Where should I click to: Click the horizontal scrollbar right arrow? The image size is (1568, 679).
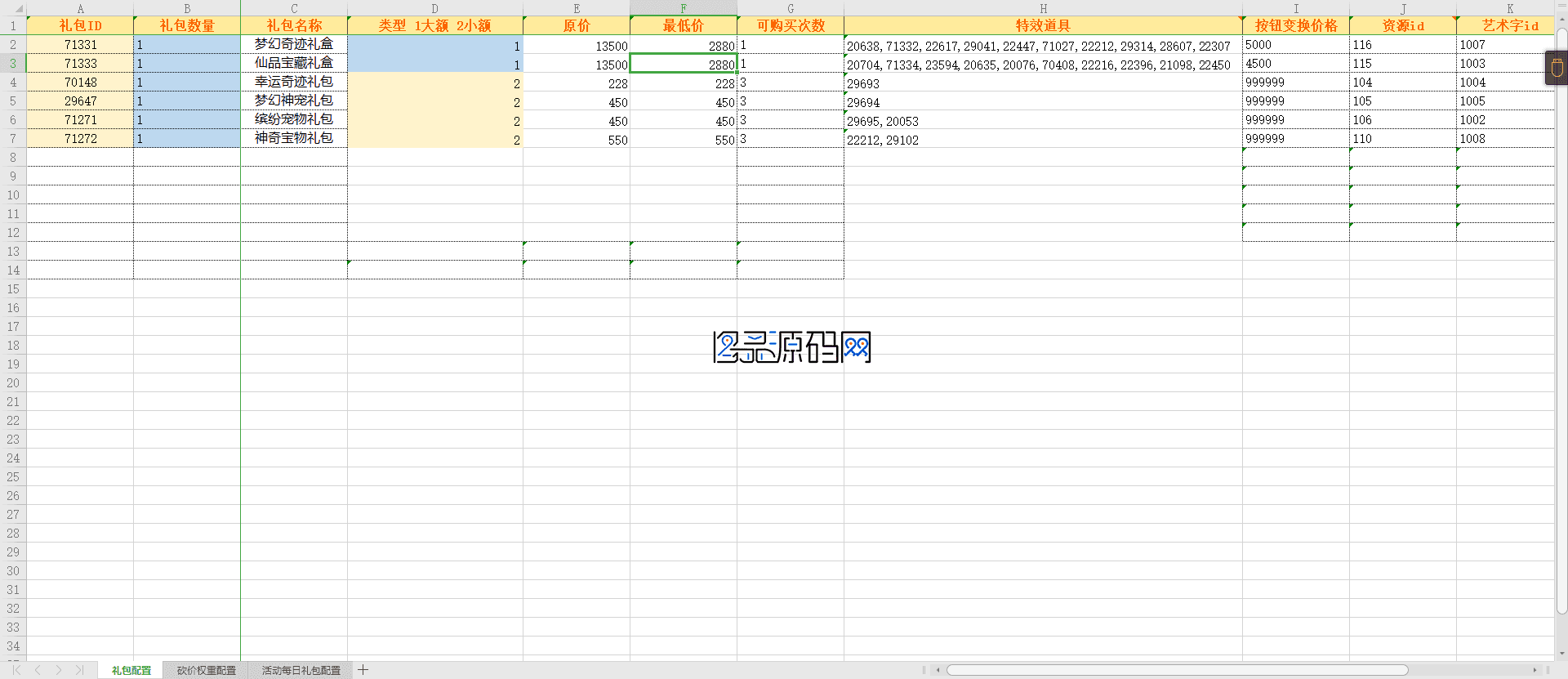[1535, 670]
